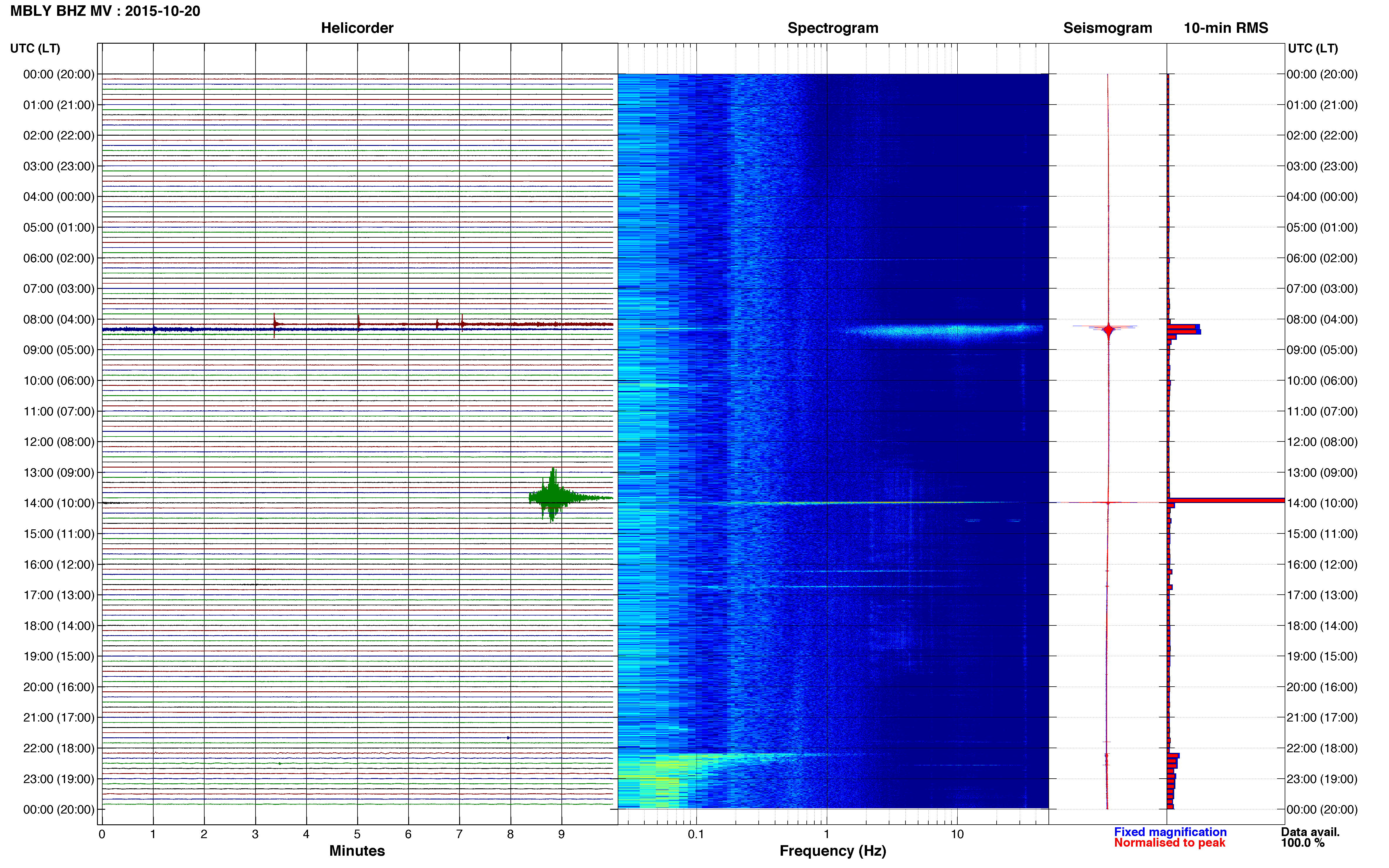
Task: Click the longest RMS bar near 14:00
Action: [x=1225, y=501]
